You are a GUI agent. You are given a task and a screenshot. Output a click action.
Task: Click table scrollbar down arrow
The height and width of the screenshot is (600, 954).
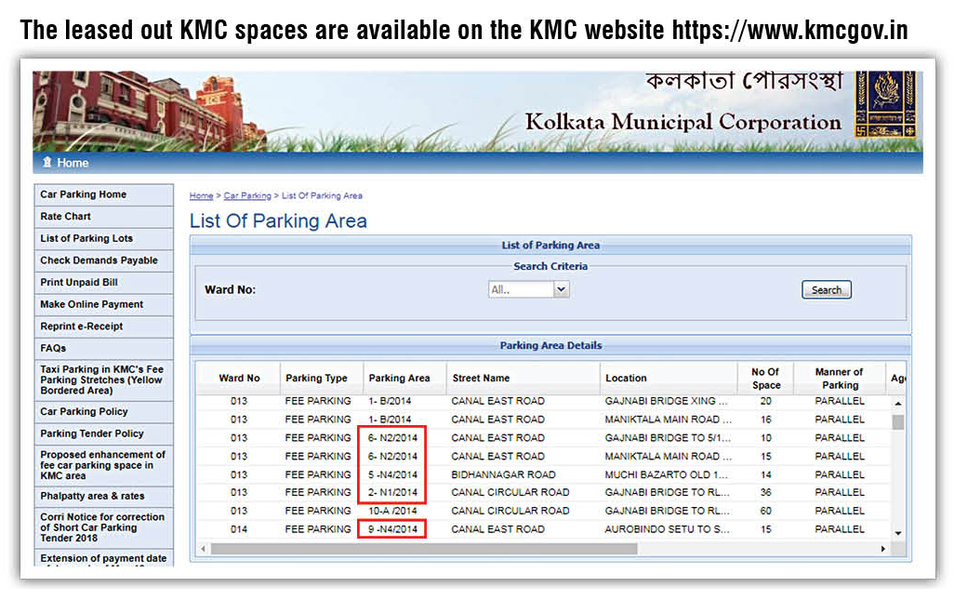tap(897, 533)
